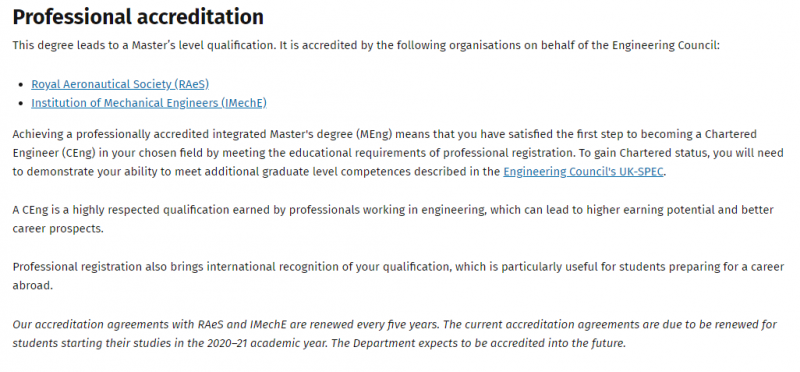
Task: Follow the Engineering Council's UK-SPEC link
Action: [583, 172]
